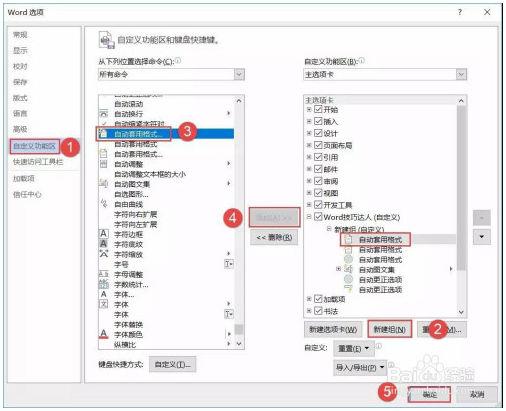Toggle the 审阅 tab checkbox
Screen dimensions: 506x411
pos(318,181)
